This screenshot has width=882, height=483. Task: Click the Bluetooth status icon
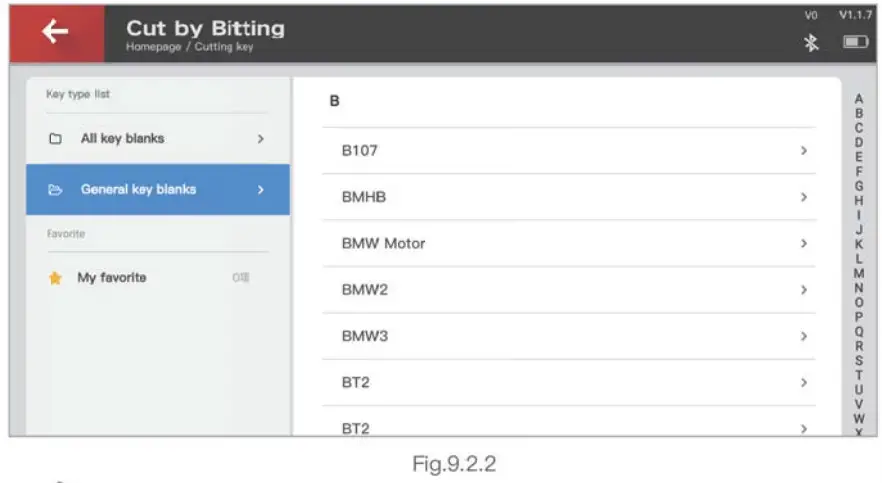pos(812,42)
